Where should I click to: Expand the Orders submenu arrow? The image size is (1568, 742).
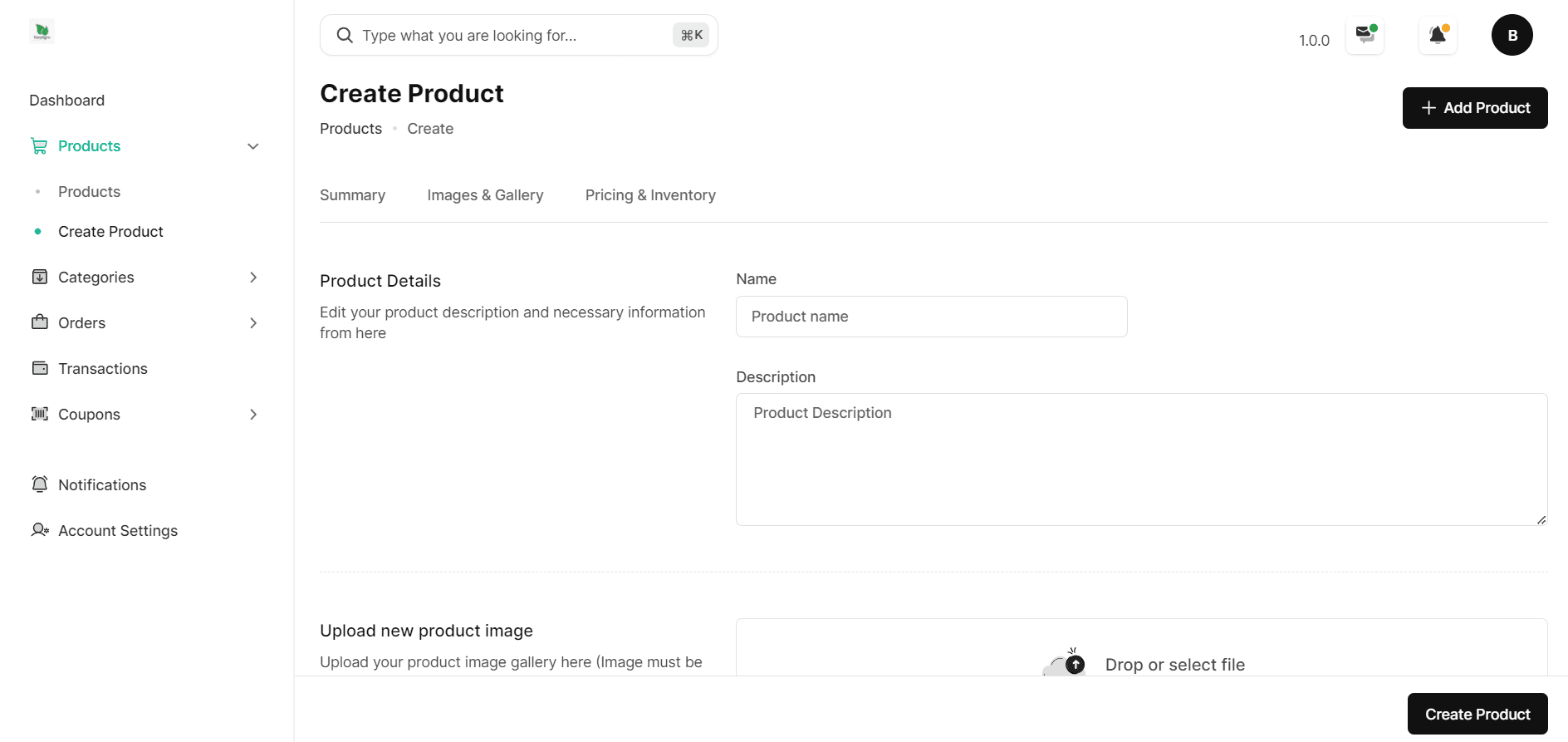[253, 323]
